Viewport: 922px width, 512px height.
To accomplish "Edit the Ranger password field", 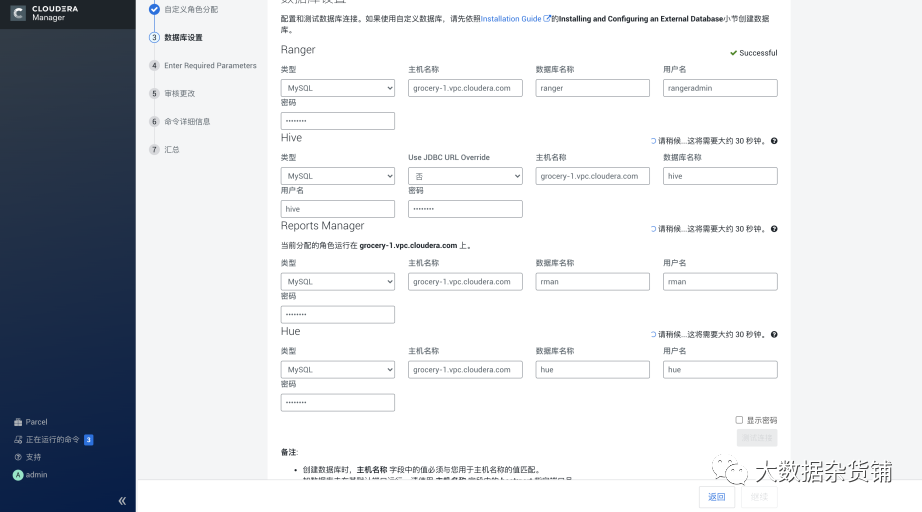I will [x=338, y=121].
